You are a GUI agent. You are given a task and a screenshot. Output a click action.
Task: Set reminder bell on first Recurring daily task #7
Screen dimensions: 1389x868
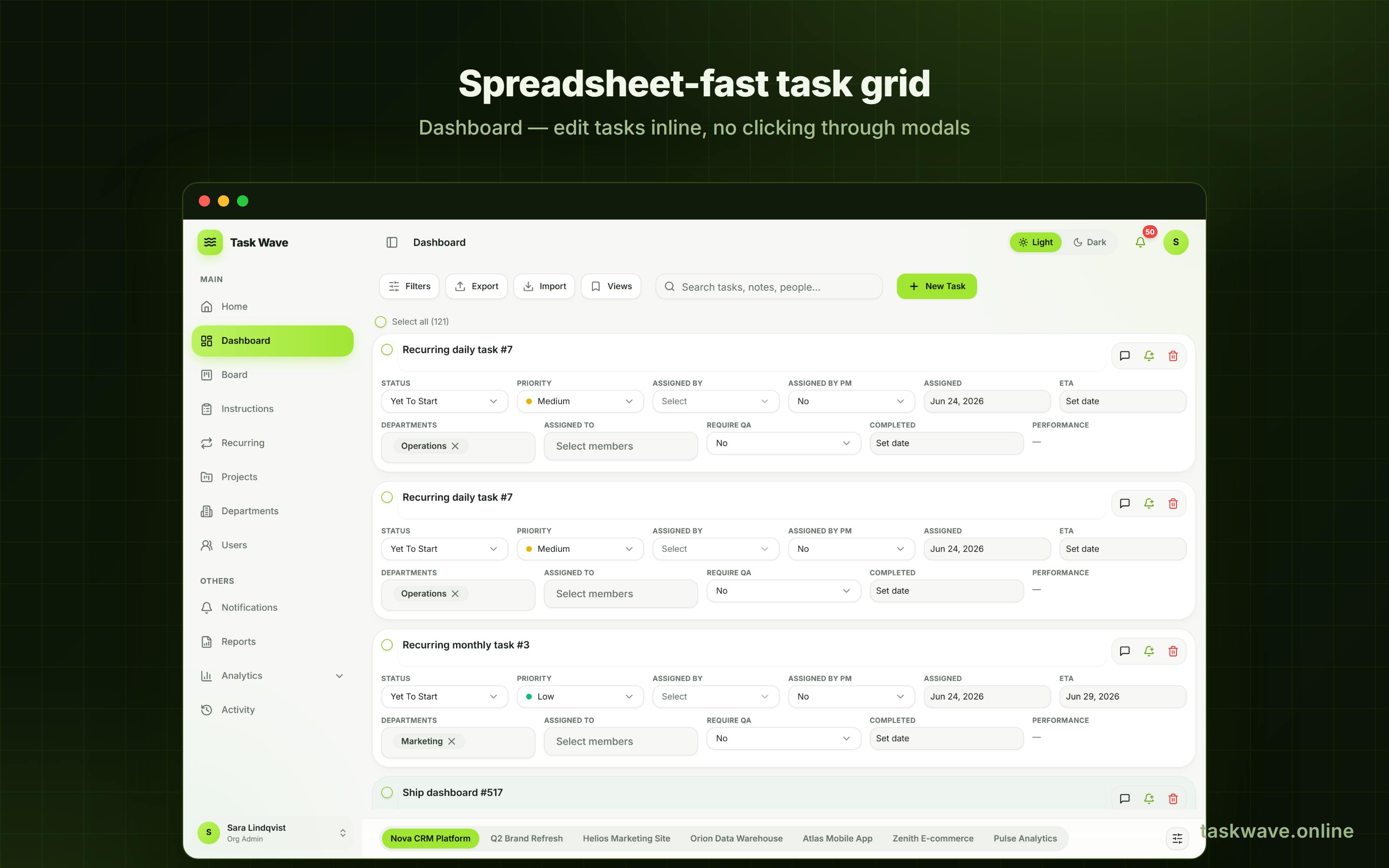(1149, 356)
